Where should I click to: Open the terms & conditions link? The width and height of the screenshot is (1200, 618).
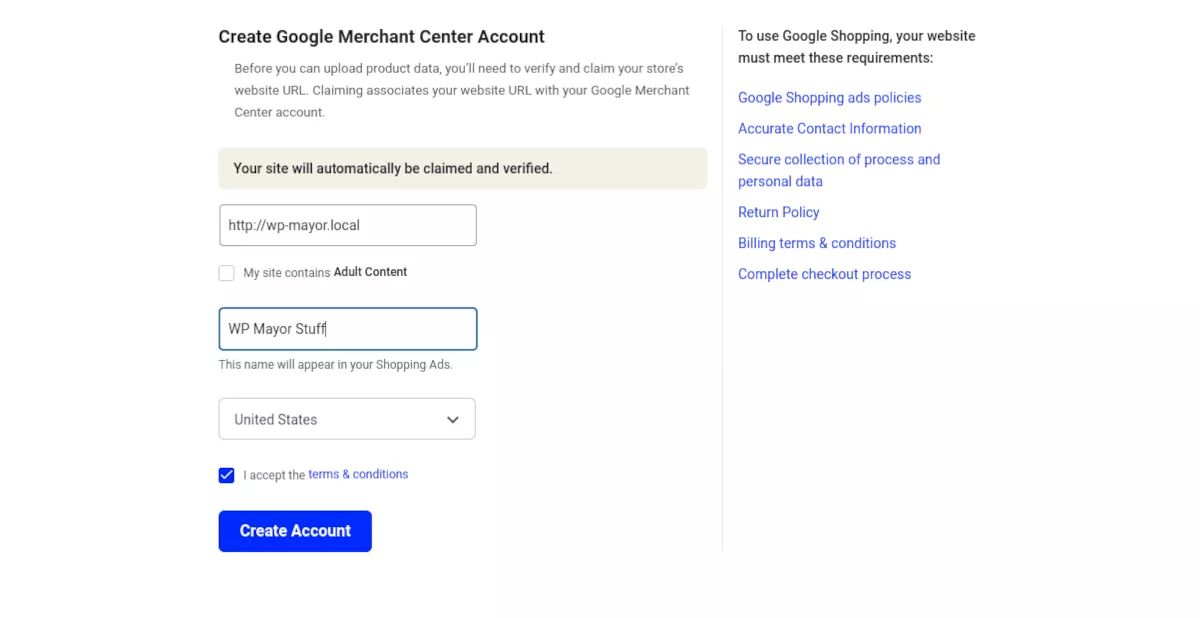(x=358, y=474)
